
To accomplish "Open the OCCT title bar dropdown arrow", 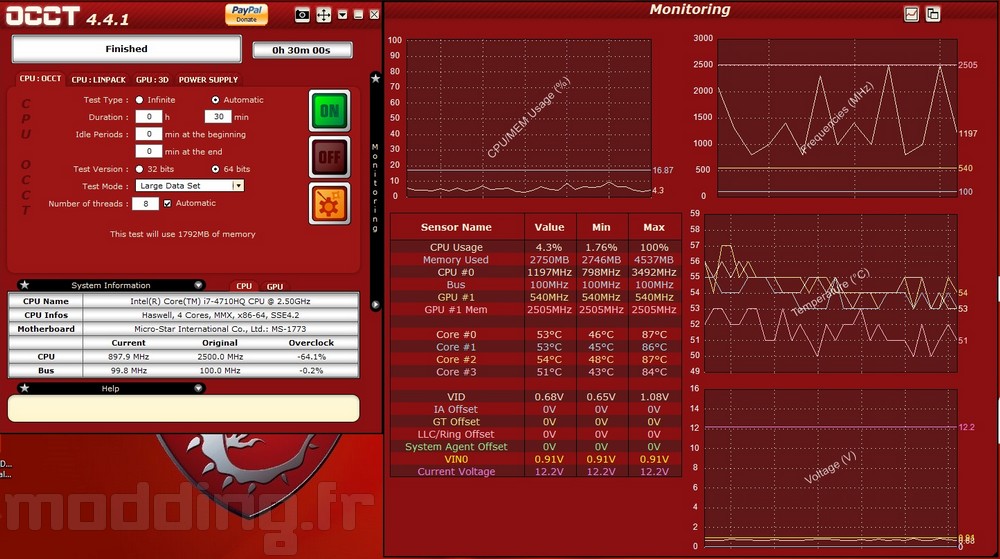I will click(x=342, y=15).
